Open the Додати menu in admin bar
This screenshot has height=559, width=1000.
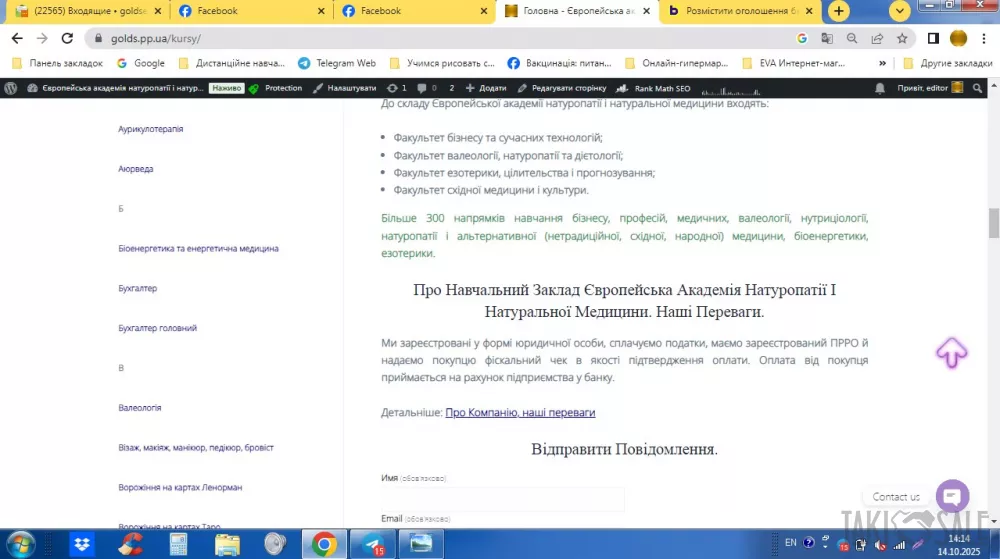click(x=486, y=88)
